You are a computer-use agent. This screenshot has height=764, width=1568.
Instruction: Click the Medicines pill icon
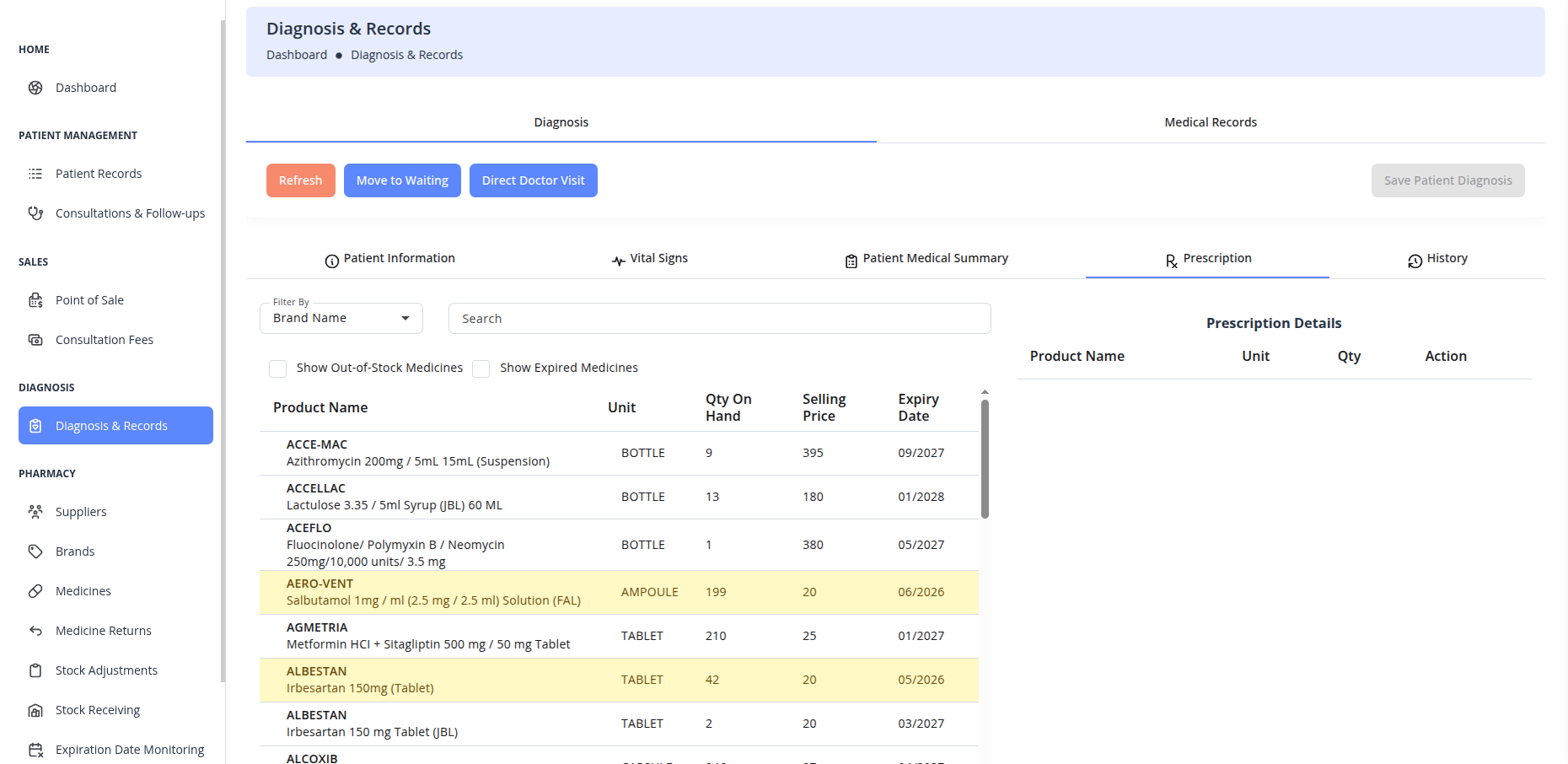click(x=35, y=591)
